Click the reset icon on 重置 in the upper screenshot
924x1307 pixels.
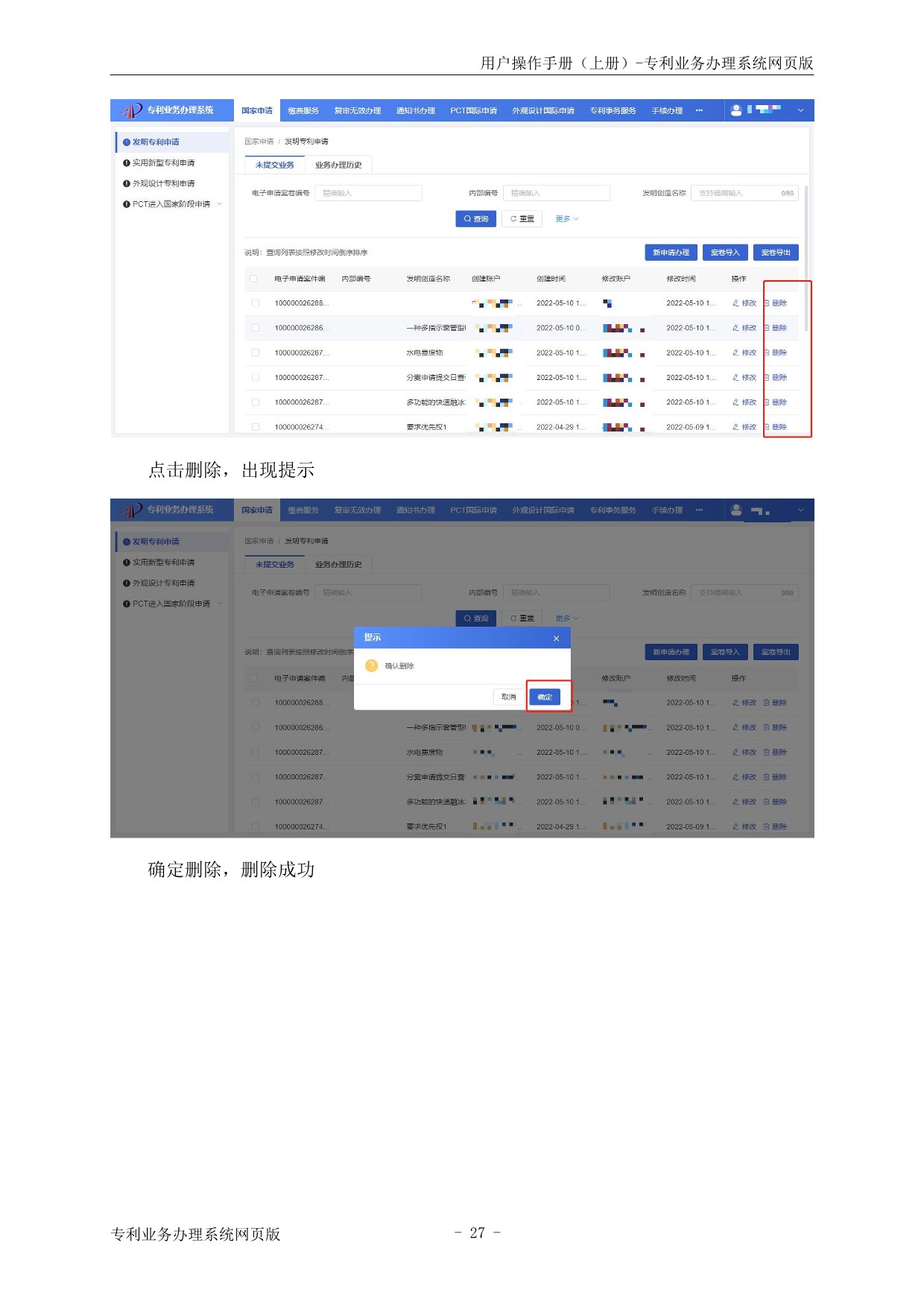(513, 219)
